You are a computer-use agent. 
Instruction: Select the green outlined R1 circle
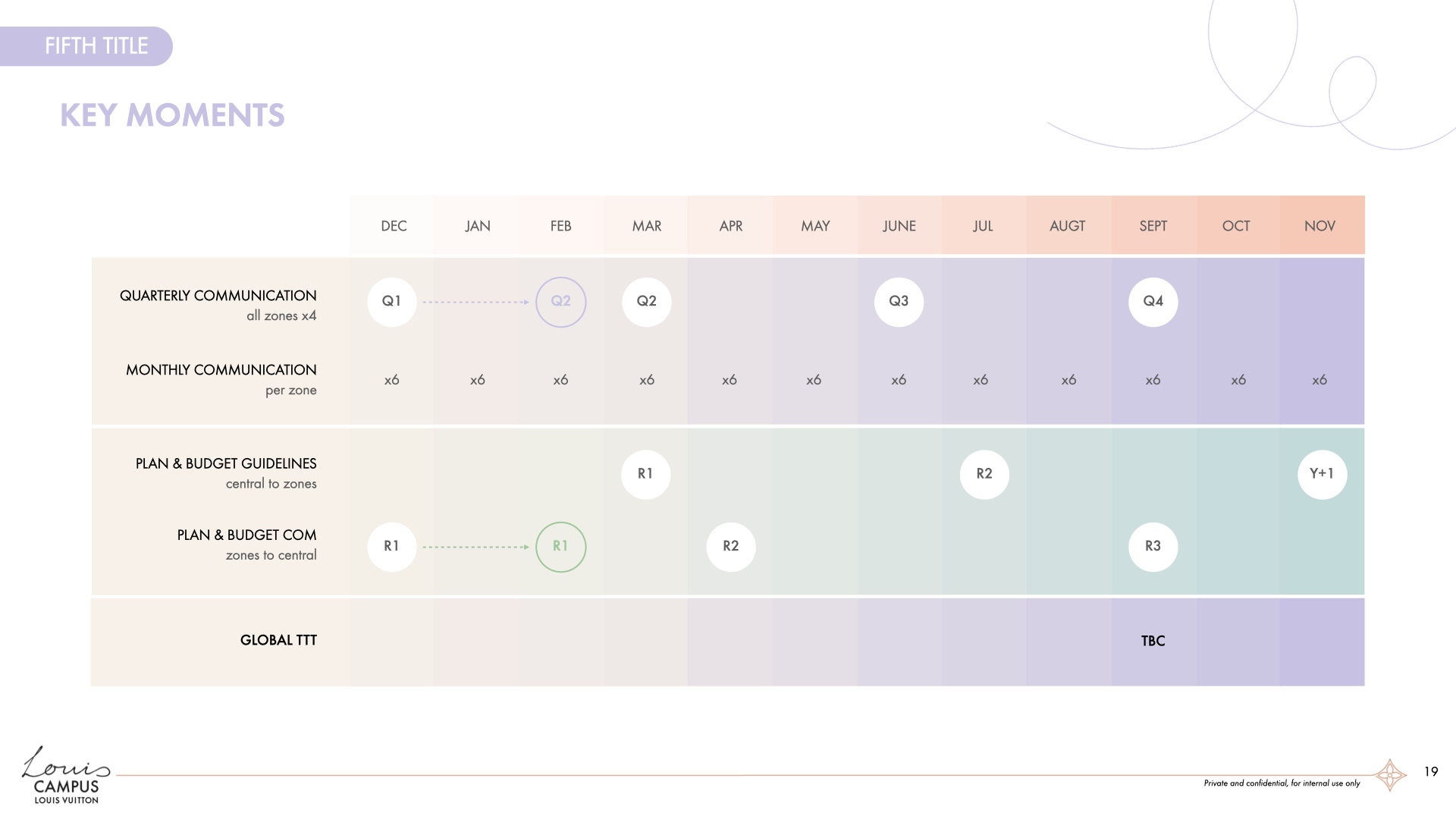(560, 547)
